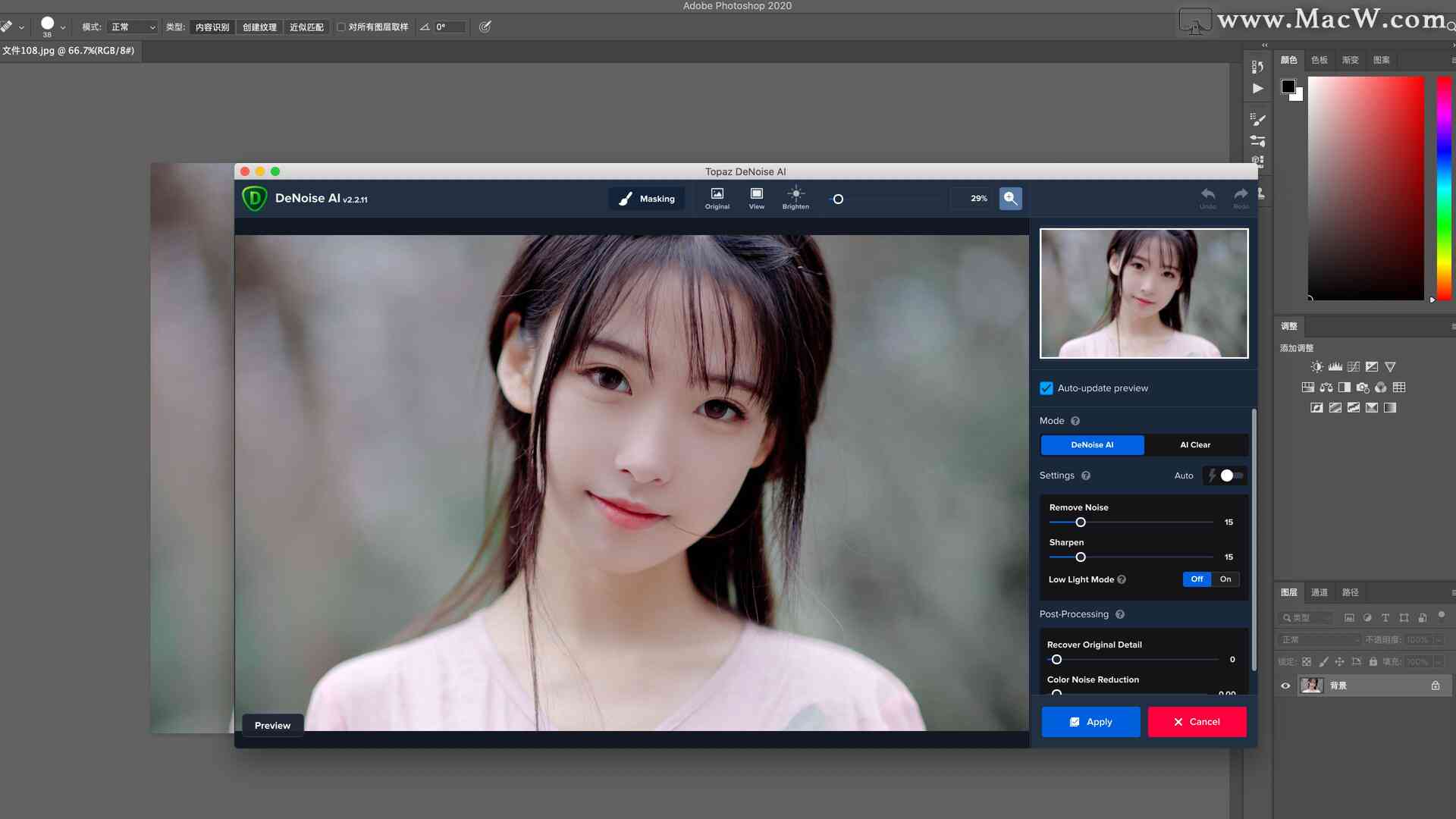Click the zoom/magnifier icon
Screen dimensions: 1456x819
[1011, 198]
